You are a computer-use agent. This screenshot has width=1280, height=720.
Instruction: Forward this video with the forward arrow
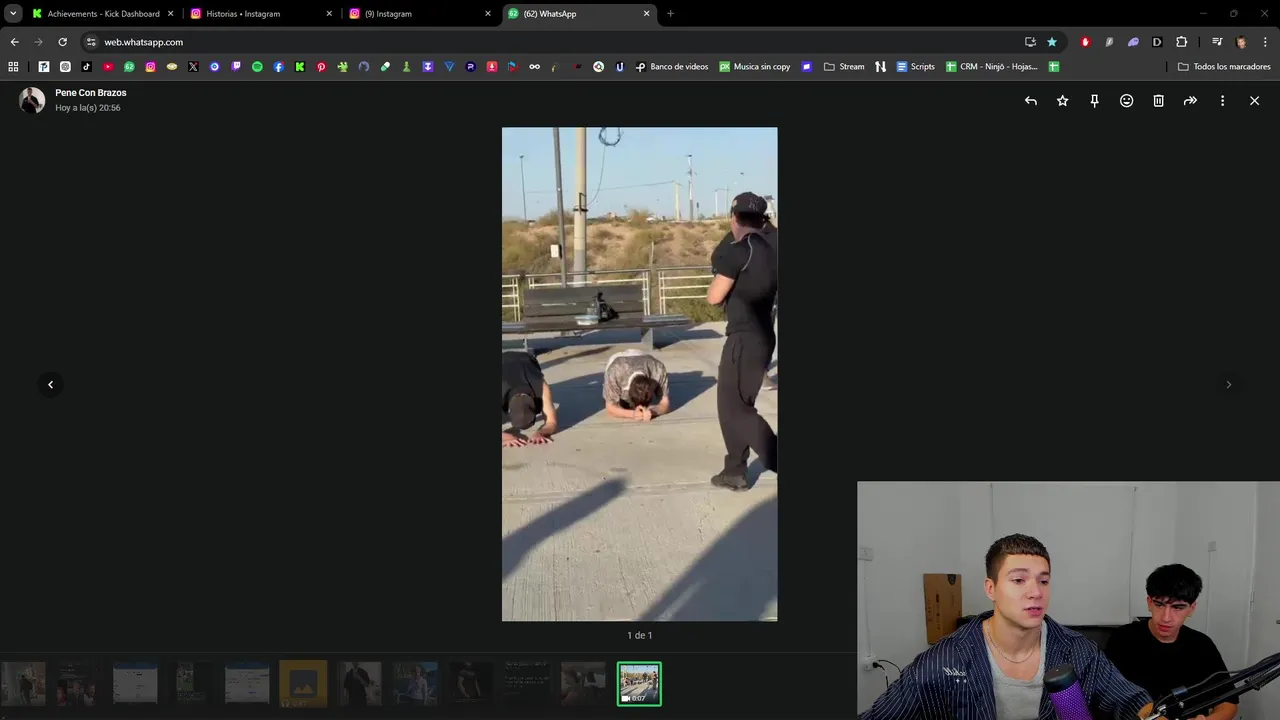1191,101
